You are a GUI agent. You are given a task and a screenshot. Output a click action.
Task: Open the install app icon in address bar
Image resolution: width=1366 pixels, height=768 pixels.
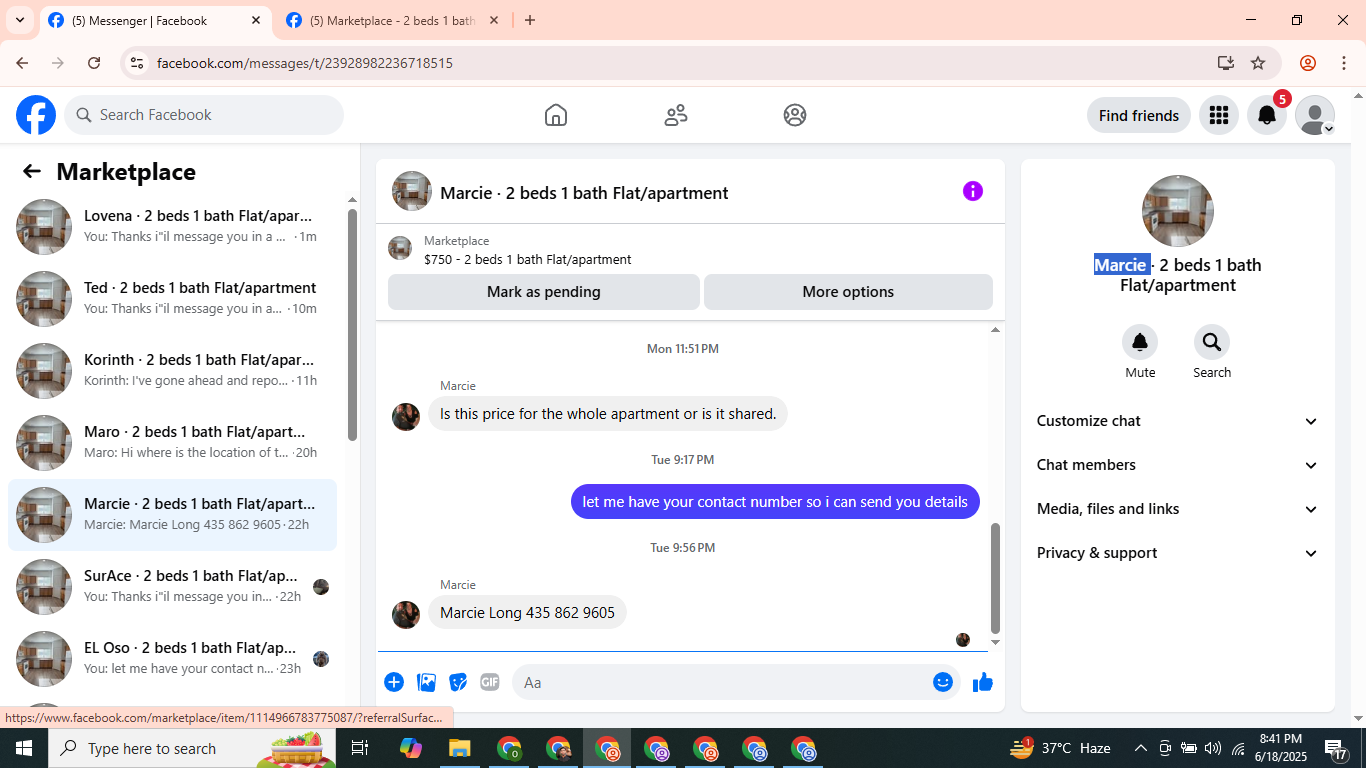click(x=1226, y=63)
